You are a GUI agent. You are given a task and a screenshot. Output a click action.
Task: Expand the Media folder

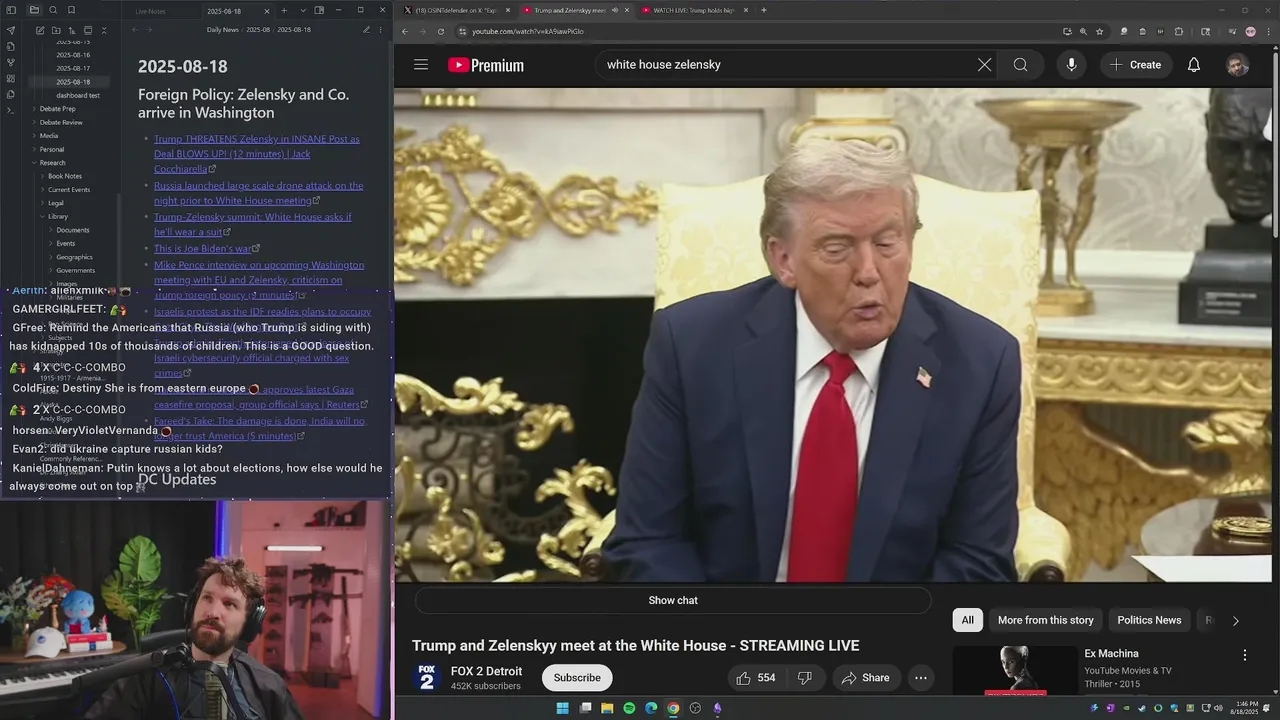49,135
